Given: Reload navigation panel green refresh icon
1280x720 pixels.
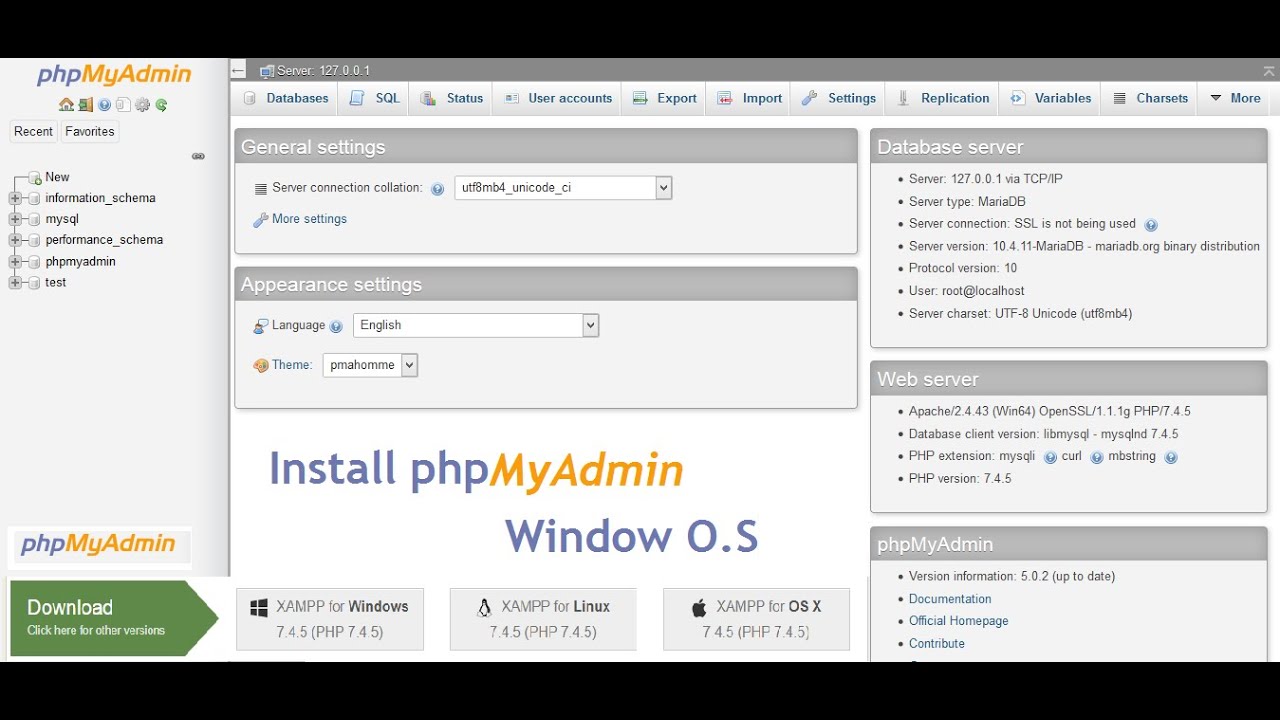Looking at the screenshot, I should coord(161,104).
